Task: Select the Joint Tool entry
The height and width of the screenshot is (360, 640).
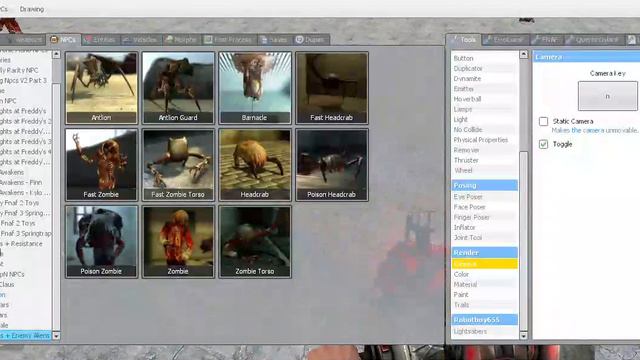Action: tap(484, 238)
